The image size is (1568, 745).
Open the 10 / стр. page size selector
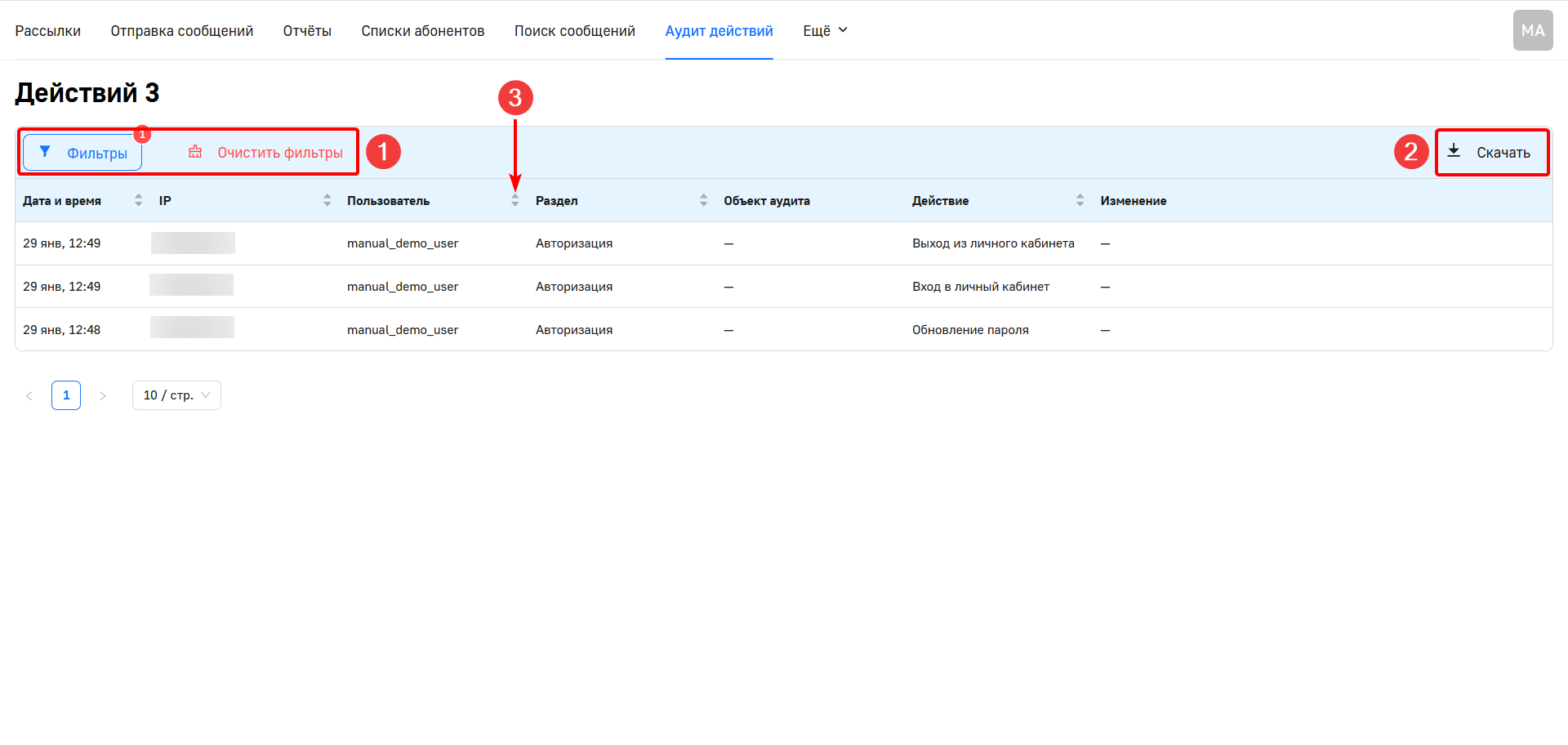tap(176, 395)
